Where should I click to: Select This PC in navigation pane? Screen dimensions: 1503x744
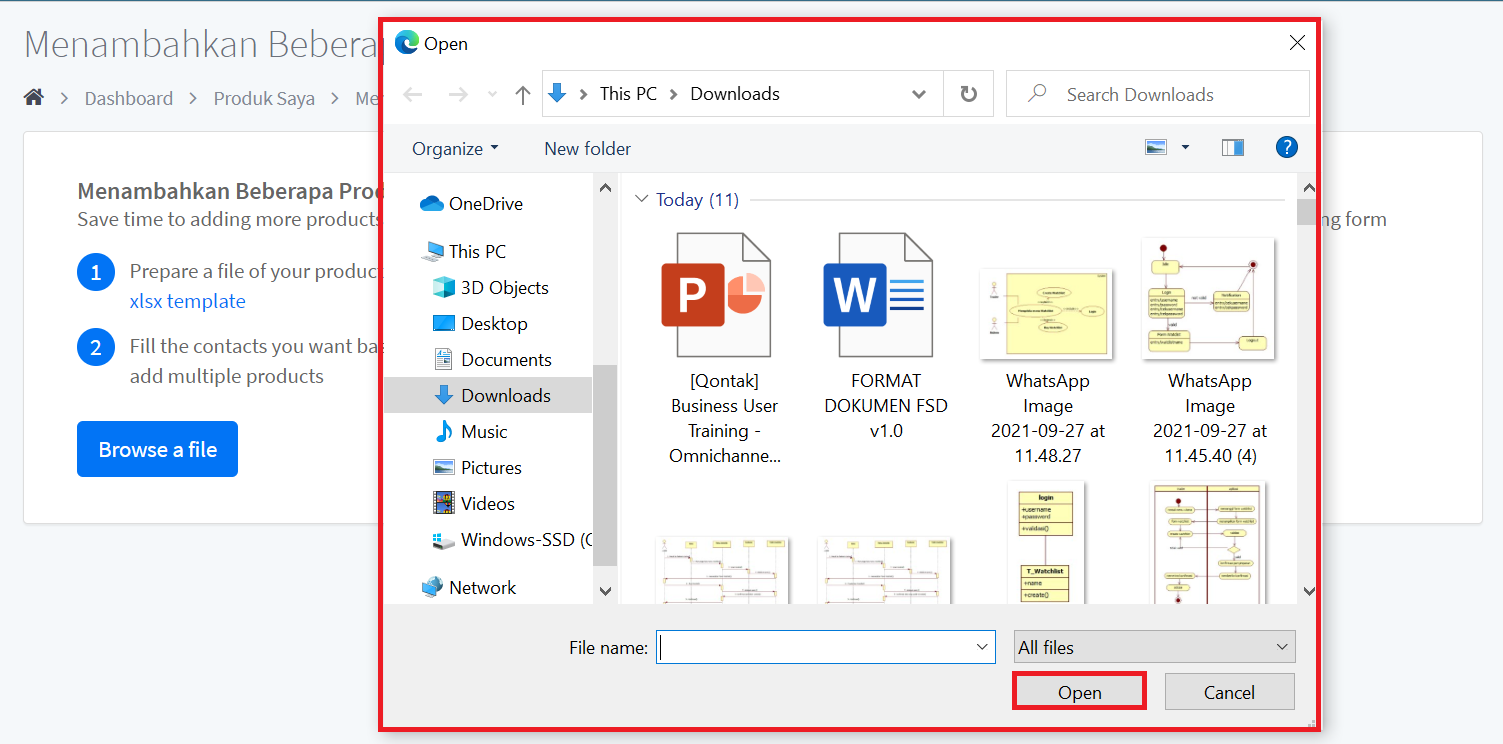pos(464,252)
